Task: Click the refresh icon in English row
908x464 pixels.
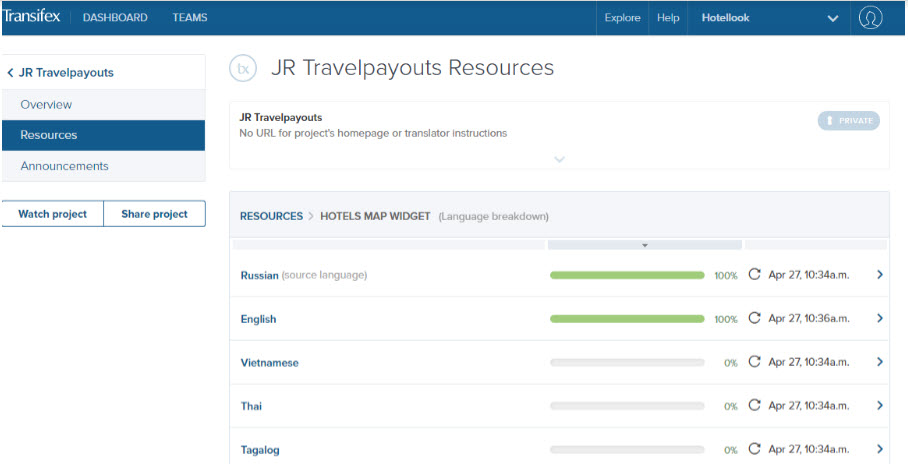Action: click(x=754, y=318)
